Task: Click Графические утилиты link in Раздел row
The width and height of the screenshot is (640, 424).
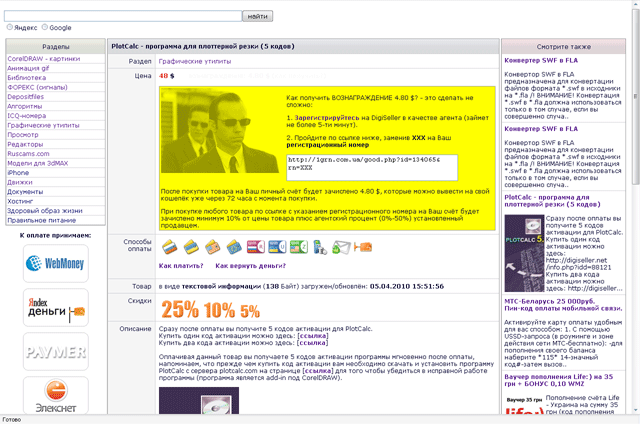Action: point(195,61)
